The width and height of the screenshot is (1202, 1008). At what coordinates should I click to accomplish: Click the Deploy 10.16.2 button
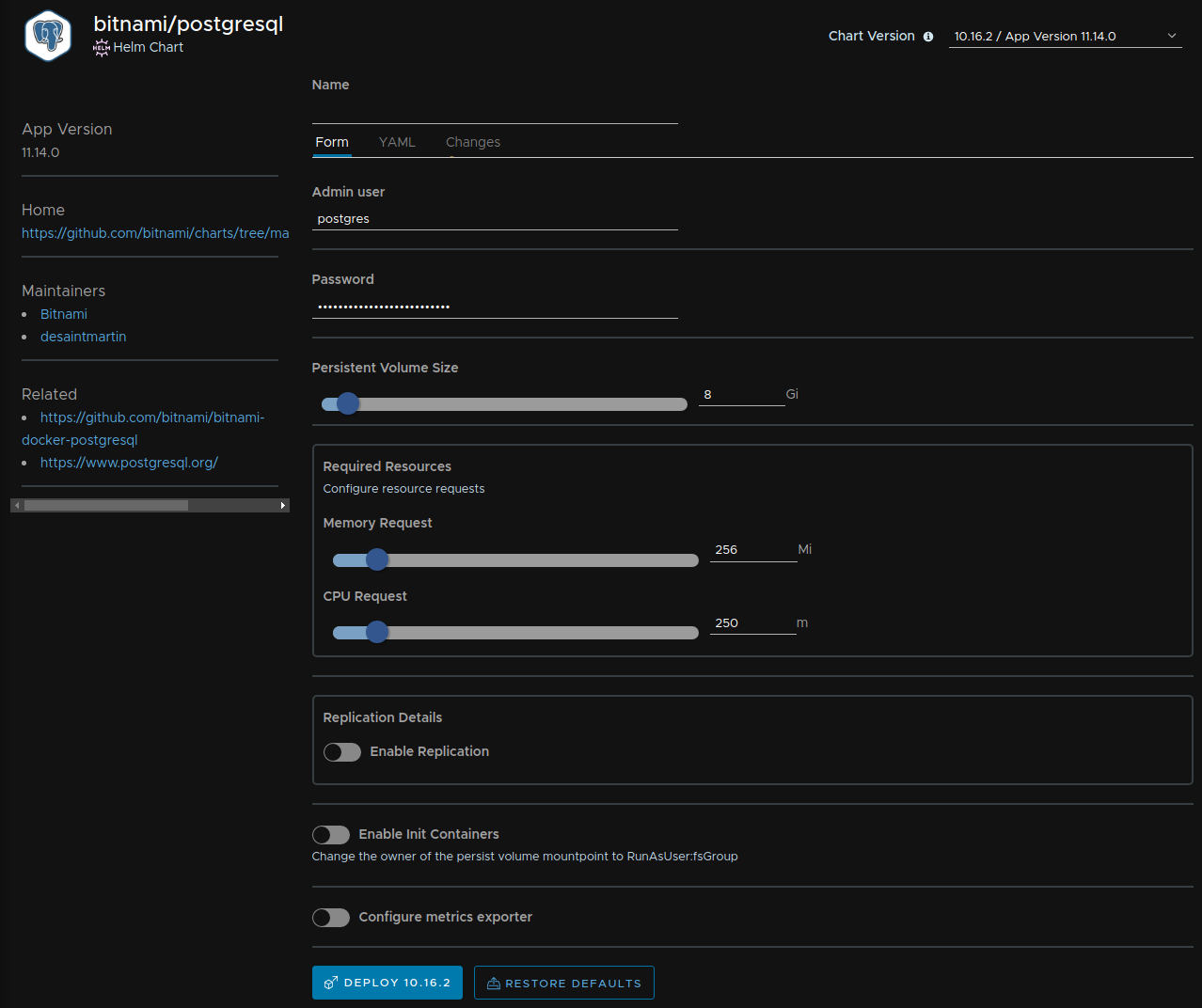click(x=387, y=983)
